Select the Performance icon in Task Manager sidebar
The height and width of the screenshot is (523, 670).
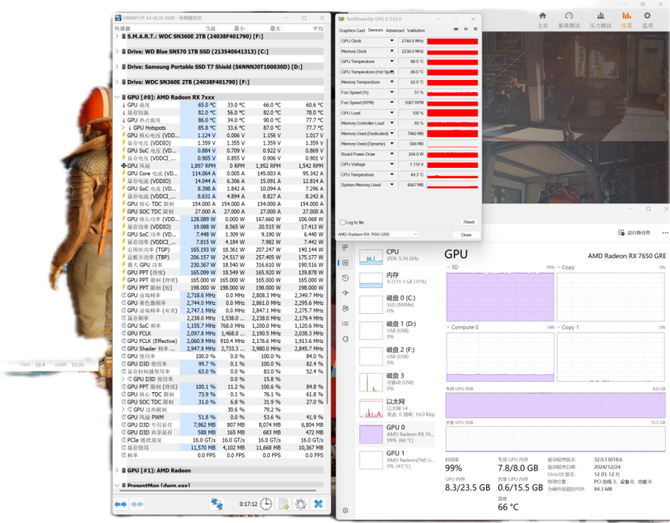(x=345, y=263)
